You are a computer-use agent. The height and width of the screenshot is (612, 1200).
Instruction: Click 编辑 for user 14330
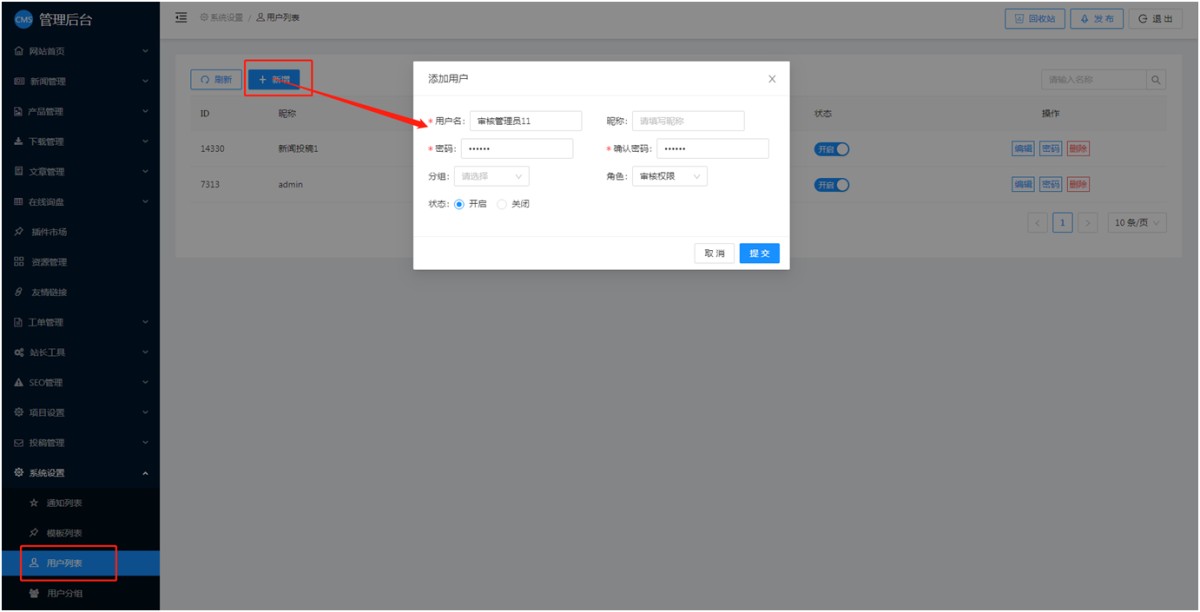1023,149
